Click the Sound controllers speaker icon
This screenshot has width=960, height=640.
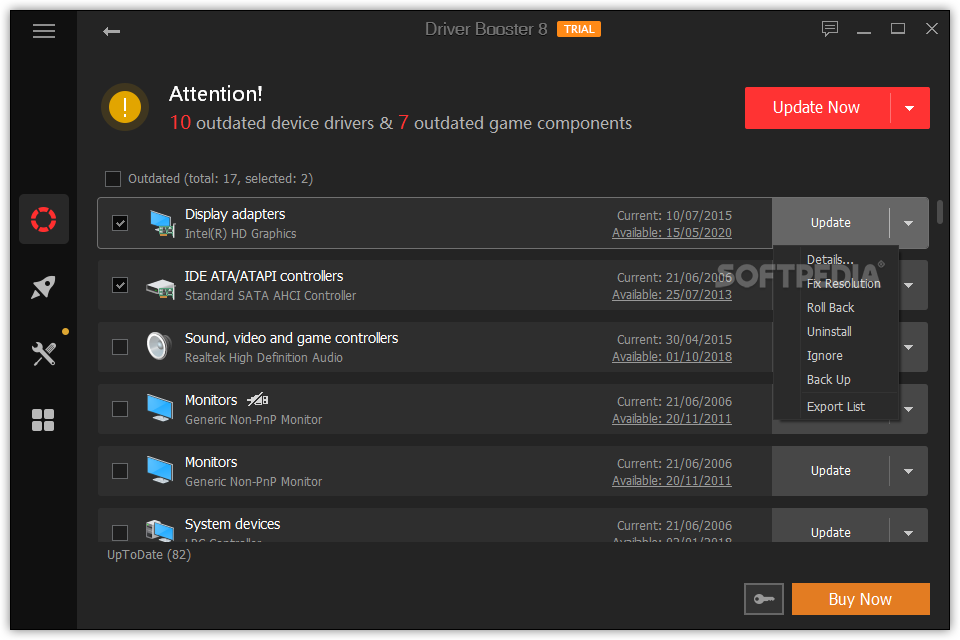point(159,346)
